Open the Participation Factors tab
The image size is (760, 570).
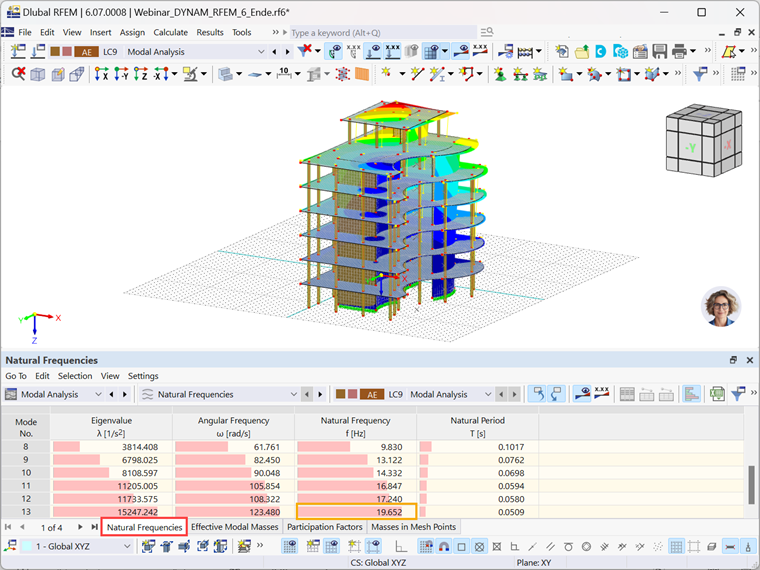325,526
